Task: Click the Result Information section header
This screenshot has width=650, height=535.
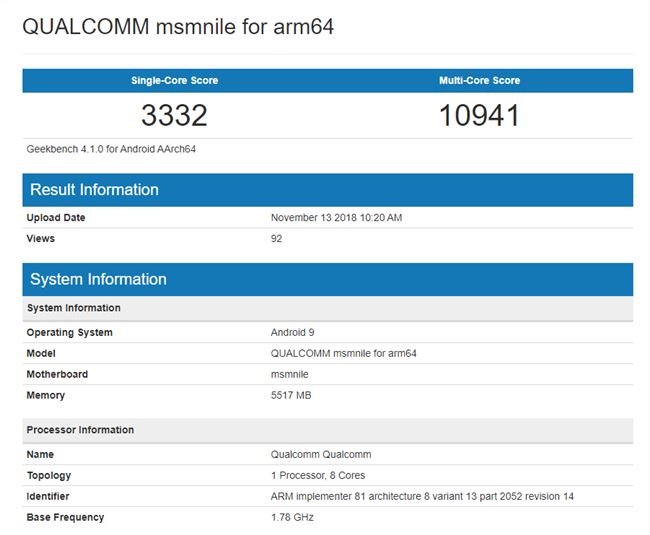Action: click(327, 190)
